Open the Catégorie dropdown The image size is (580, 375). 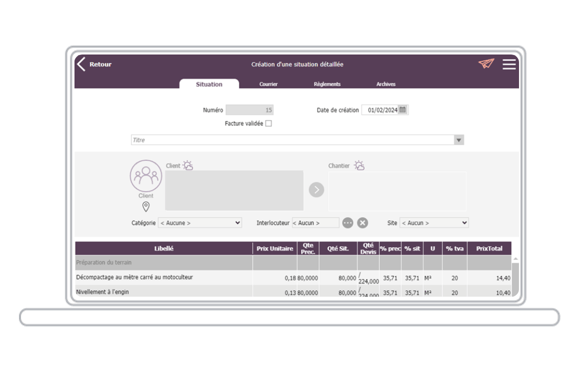click(x=200, y=223)
